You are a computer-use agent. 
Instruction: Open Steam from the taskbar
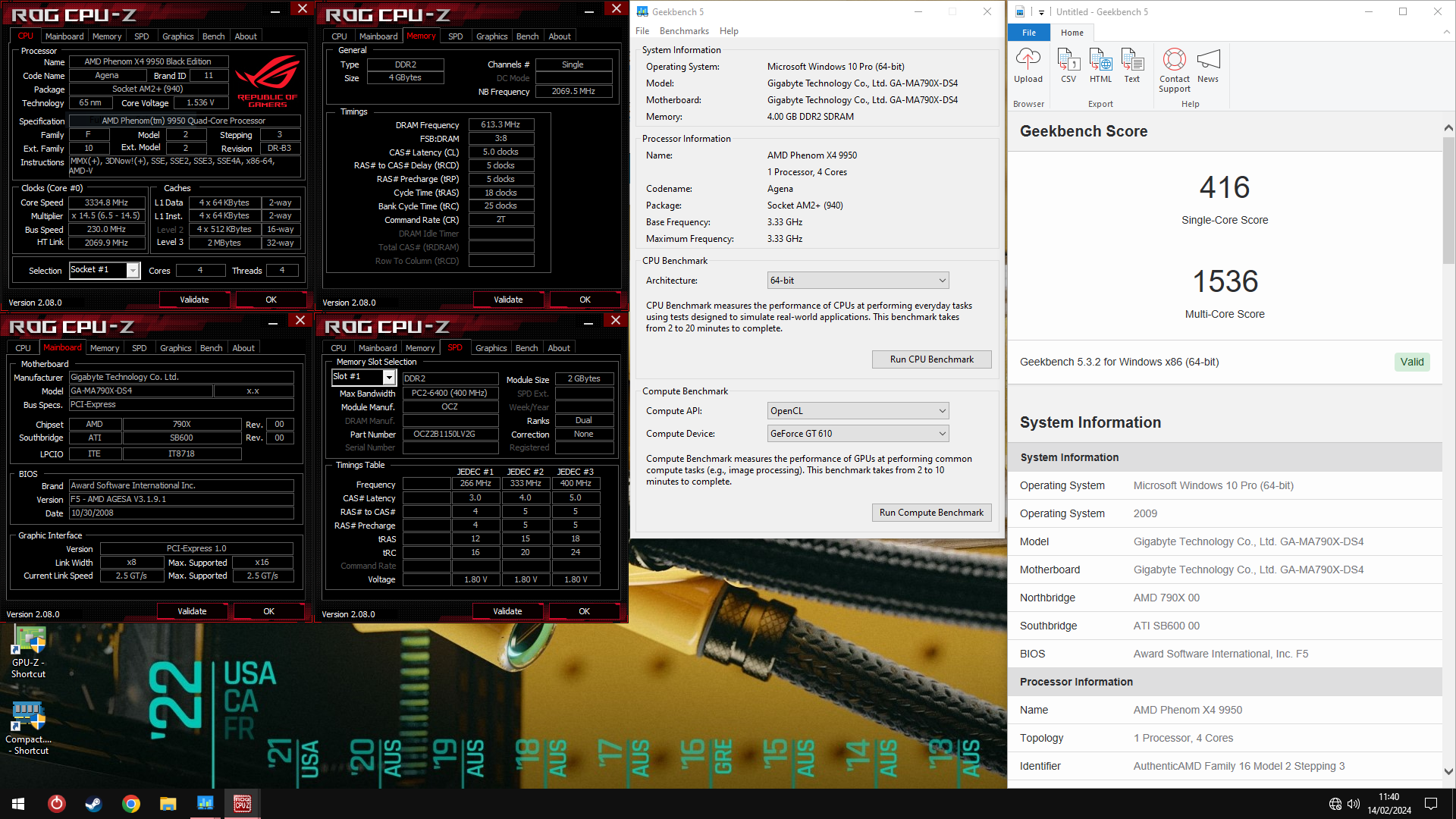(93, 804)
